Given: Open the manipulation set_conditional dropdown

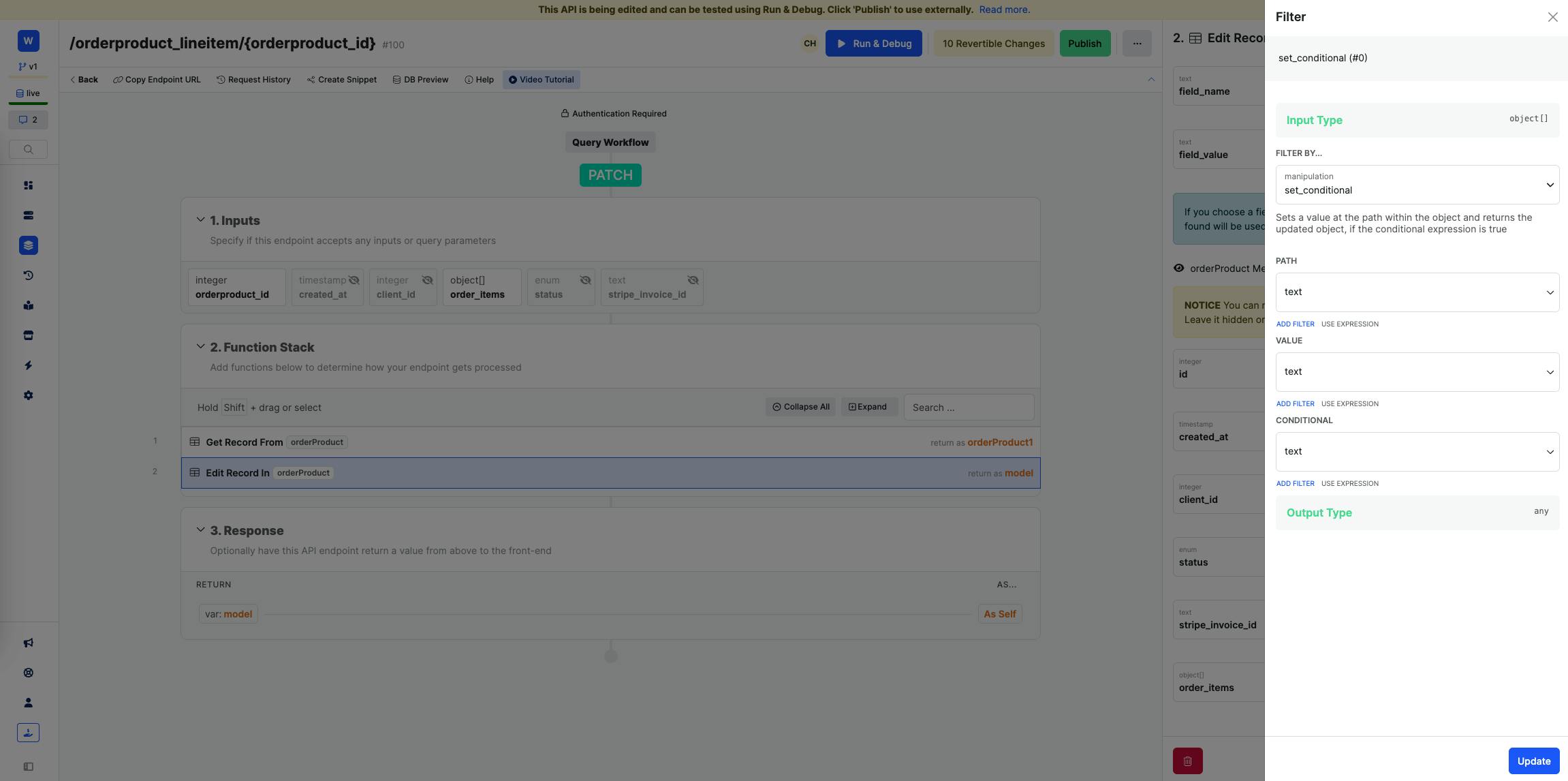Looking at the screenshot, I should tap(1417, 185).
